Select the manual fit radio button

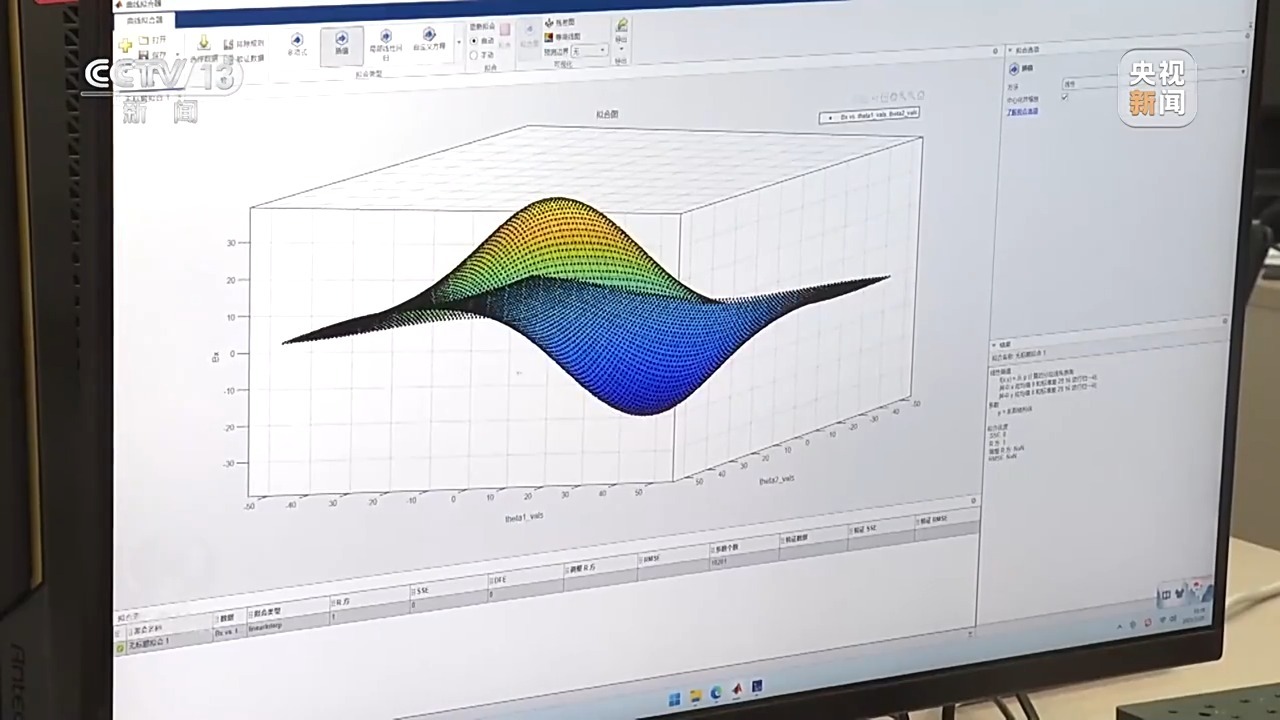pos(474,55)
